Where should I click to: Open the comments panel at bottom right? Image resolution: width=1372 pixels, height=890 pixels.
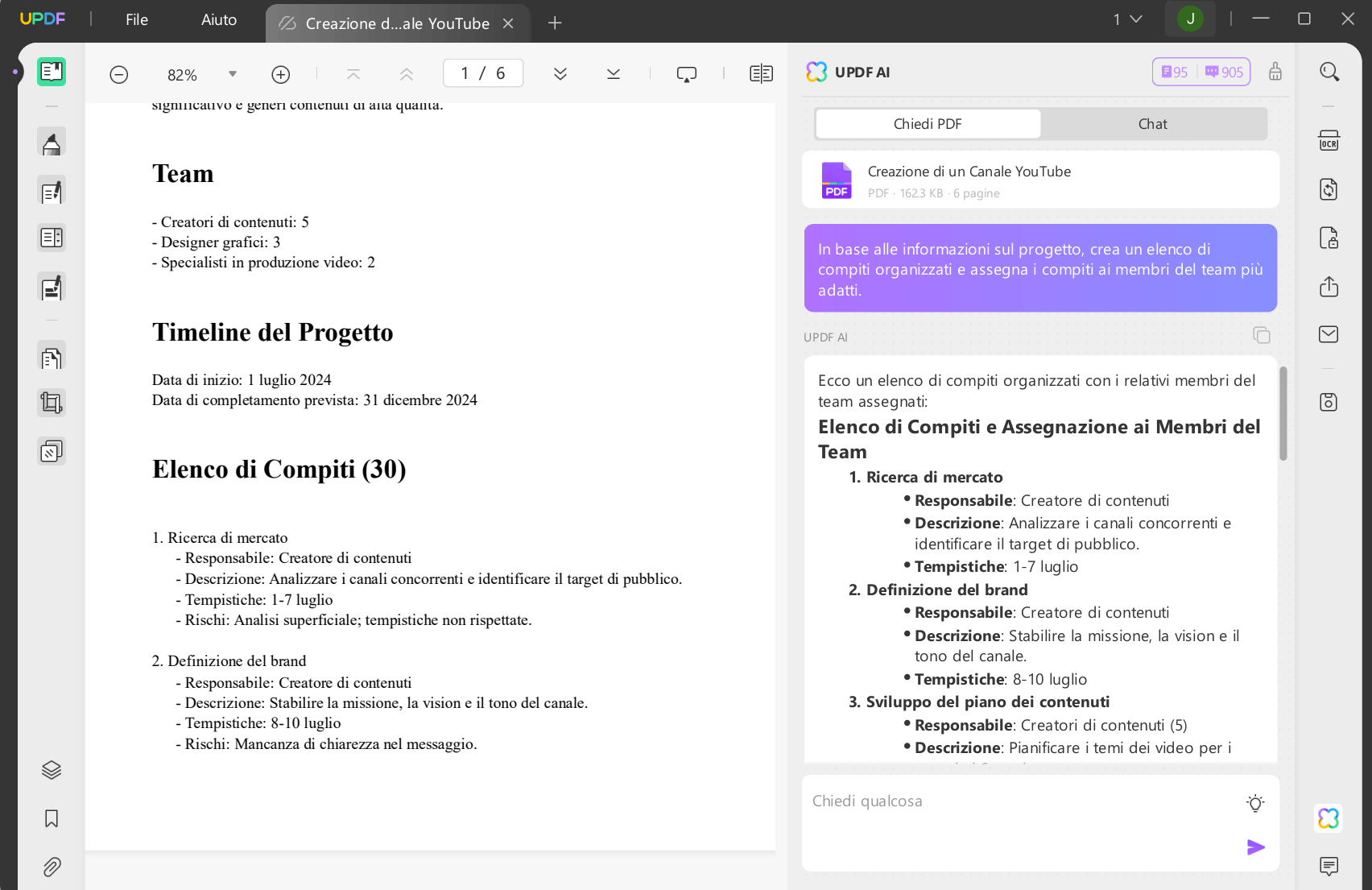1329,867
